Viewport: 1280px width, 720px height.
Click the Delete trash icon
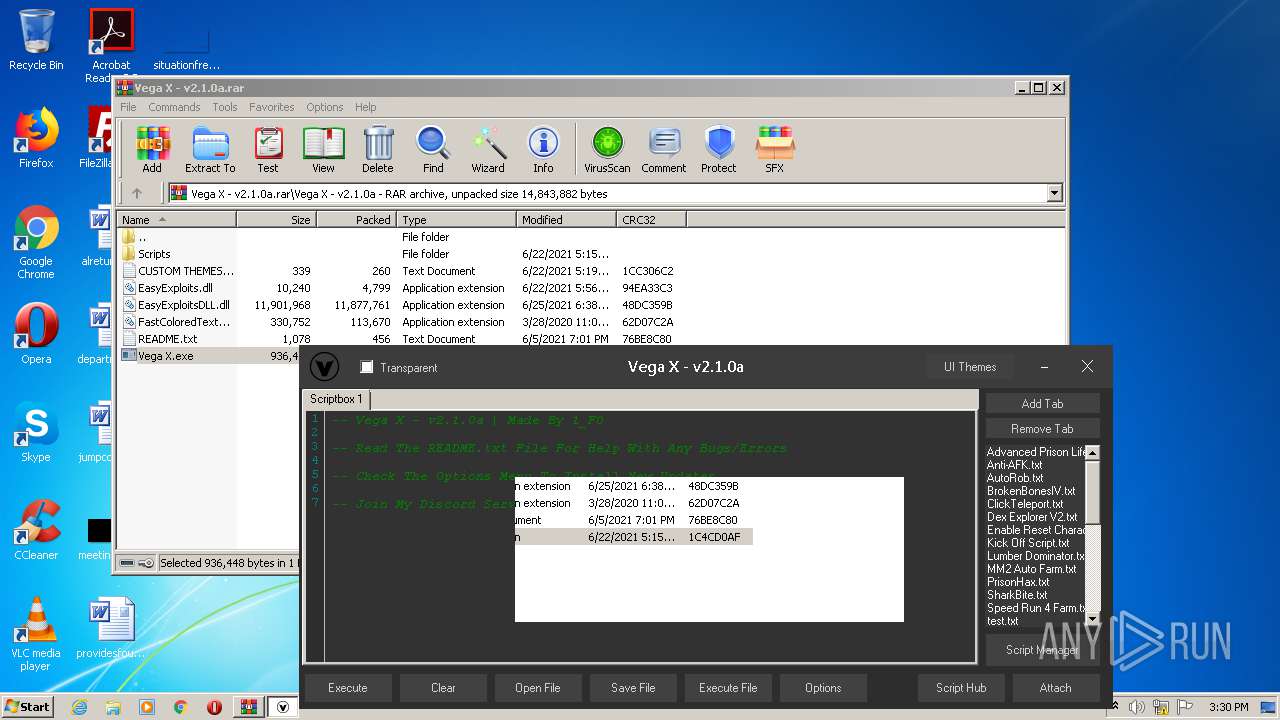point(378,150)
